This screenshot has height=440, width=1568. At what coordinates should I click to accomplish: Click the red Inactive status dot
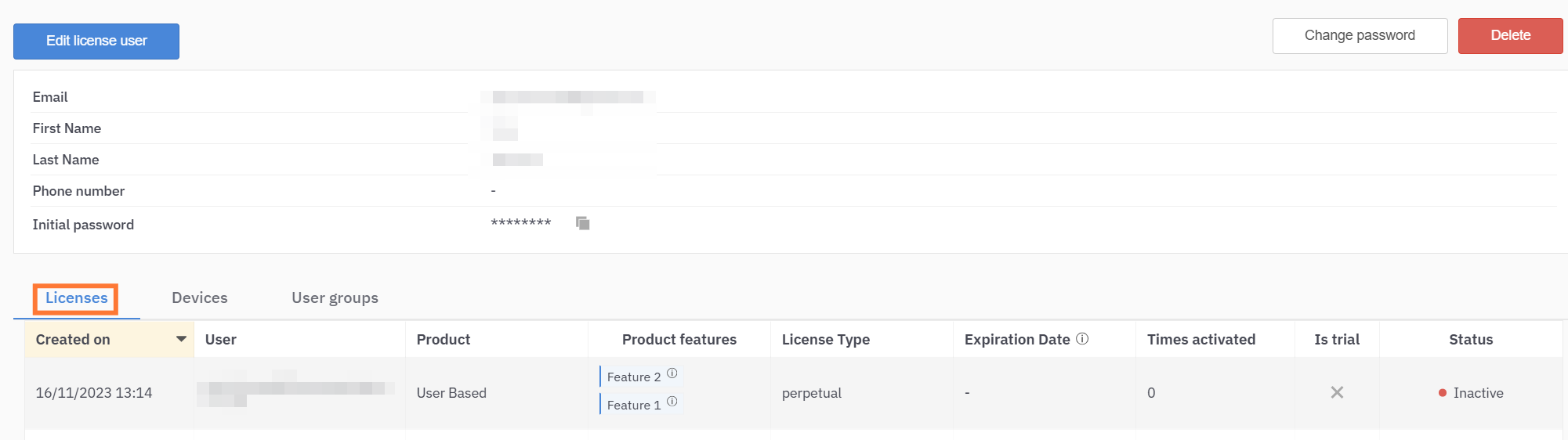point(1442,393)
